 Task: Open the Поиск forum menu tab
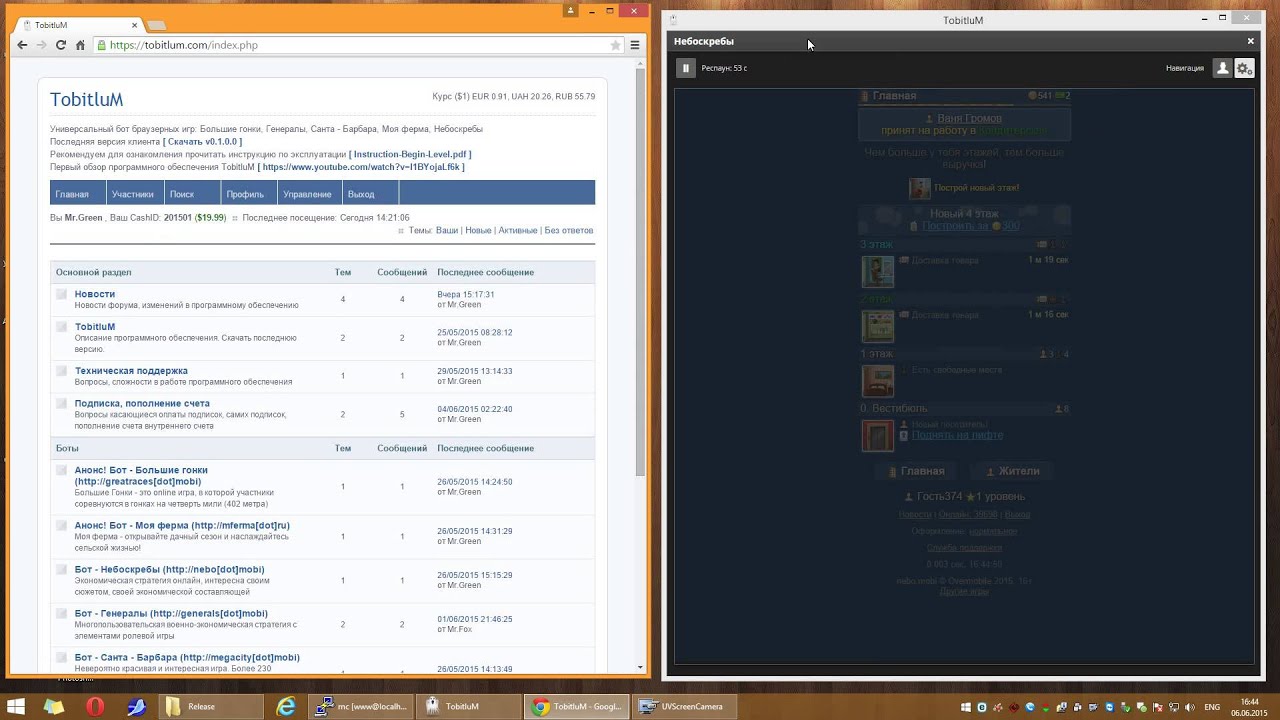pyautogui.click(x=182, y=194)
